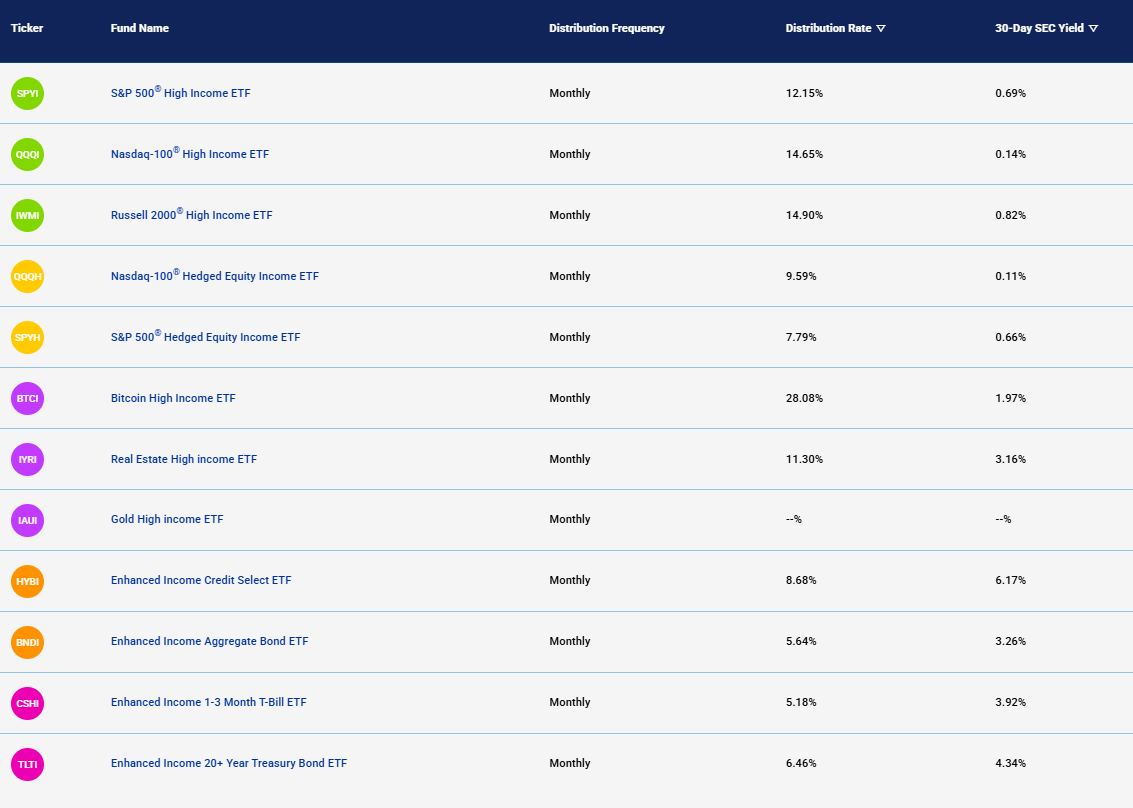Open Real Estate High income ETF link
This screenshot has height=808, width=1133.
click(184, 459)
